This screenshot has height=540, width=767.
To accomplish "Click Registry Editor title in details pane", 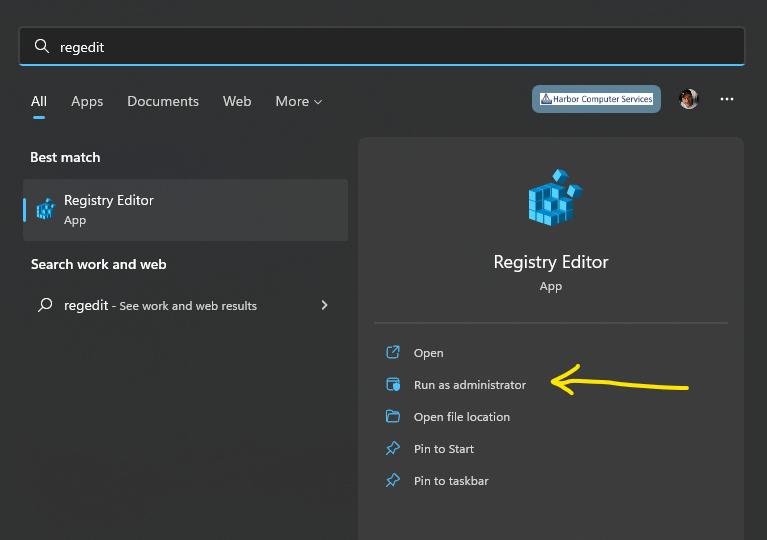I will click(551, 262).
